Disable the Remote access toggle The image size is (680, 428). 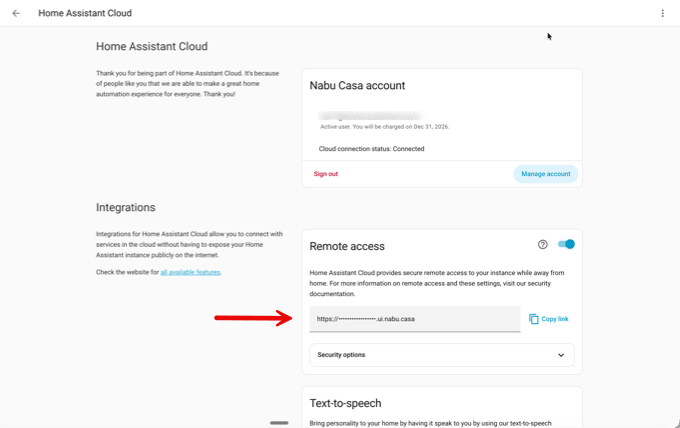566,244
